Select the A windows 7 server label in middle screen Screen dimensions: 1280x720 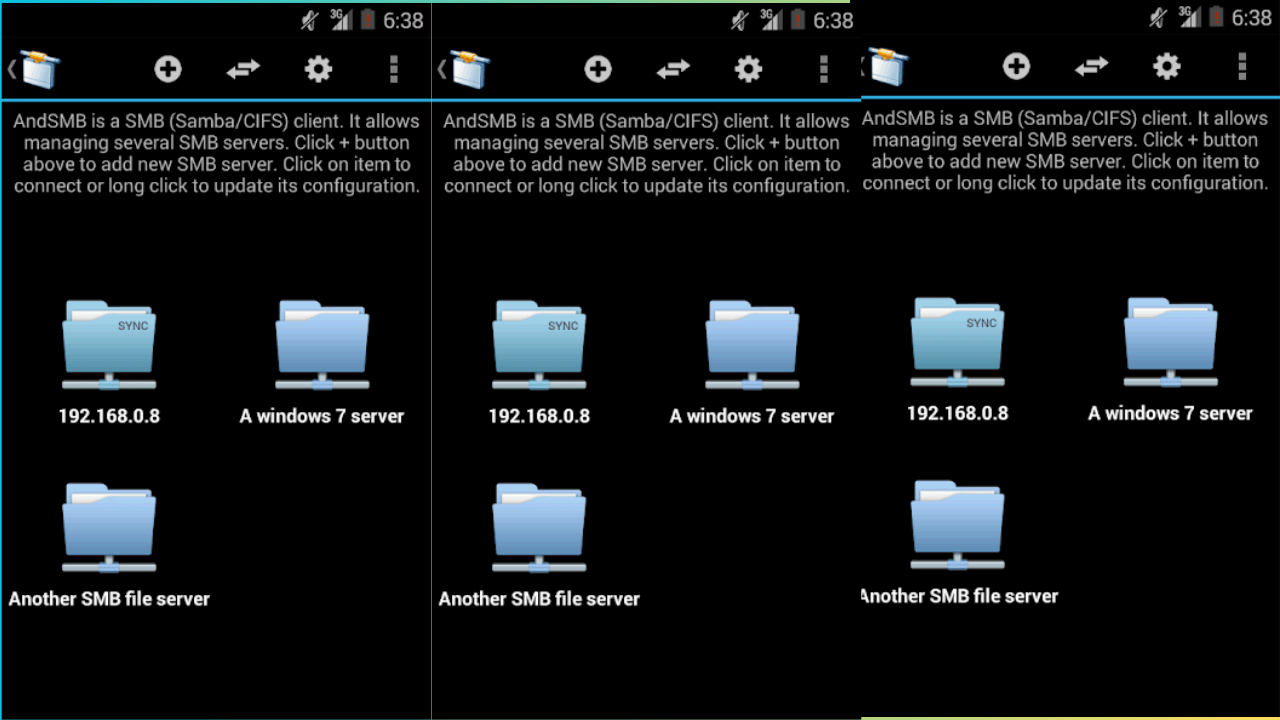point(752,416)
